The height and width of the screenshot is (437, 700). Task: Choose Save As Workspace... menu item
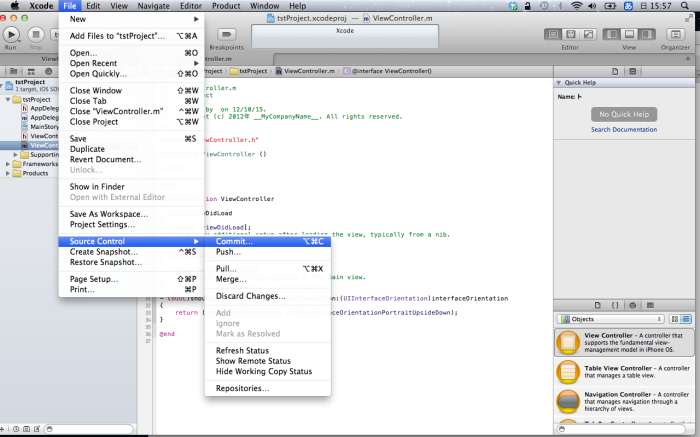point(131,214)
